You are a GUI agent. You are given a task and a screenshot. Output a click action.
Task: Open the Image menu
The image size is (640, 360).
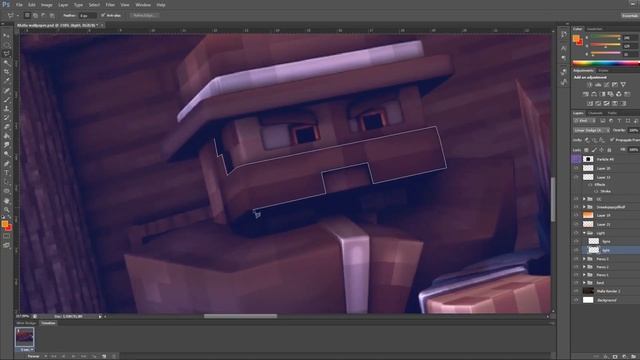pos(47,5)
